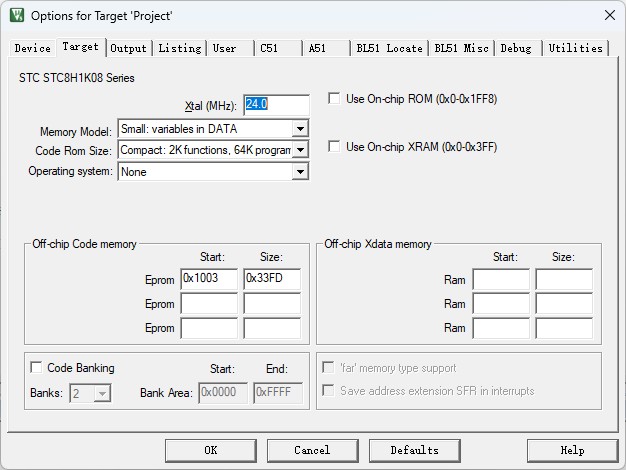Open the BL51 Locate tab
Image resolution: width=626 pixels, height=470 pixels.
click(x=389, y=48)
